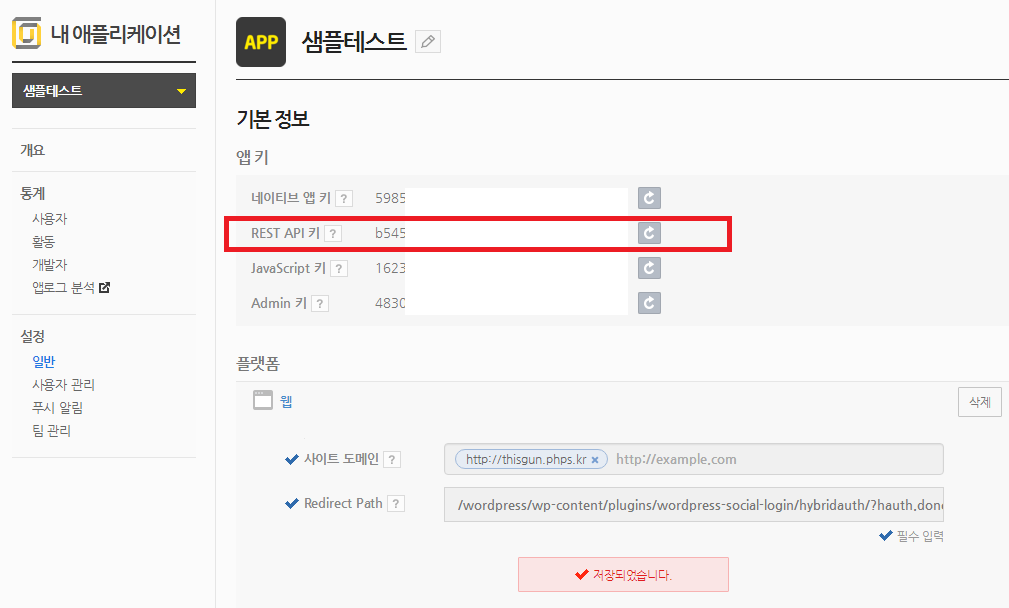Go to 개요 in sidebar
Image resolution: width=1009 pixels, height=608 pixels.
tap(32, 150)
